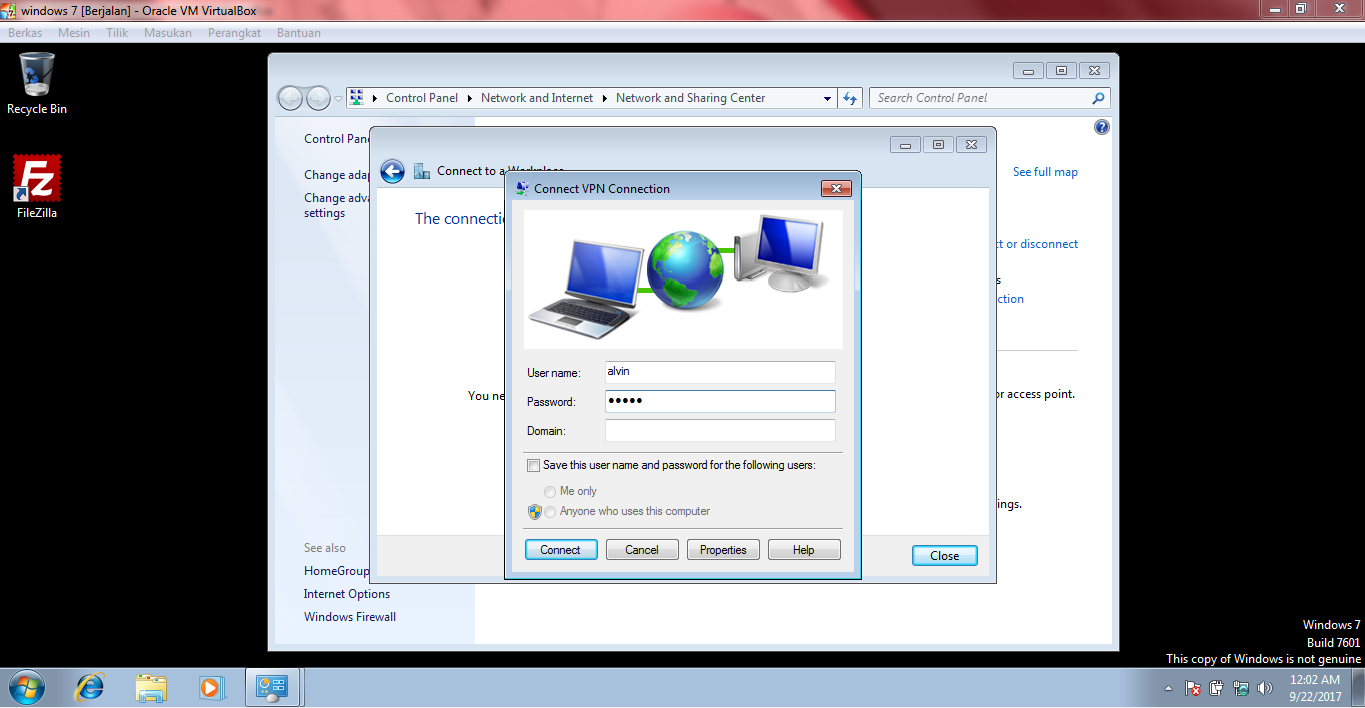1365x708 pixels.
Task: Select the Control Panel taskbar button
Action: point(272,688)
